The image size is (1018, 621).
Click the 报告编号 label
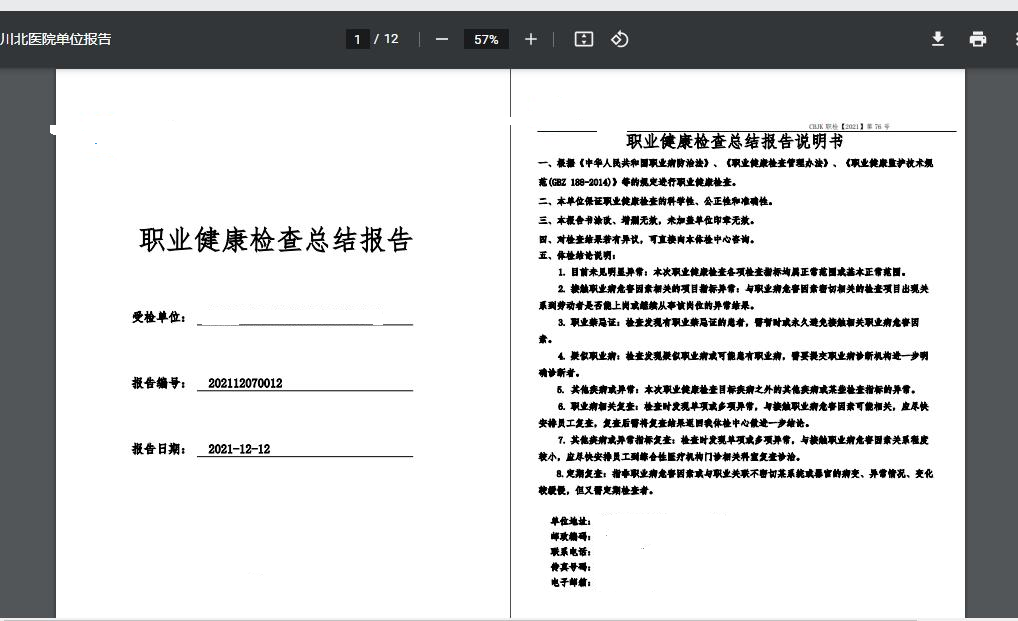pyautogui.click(x=159, y=383)
